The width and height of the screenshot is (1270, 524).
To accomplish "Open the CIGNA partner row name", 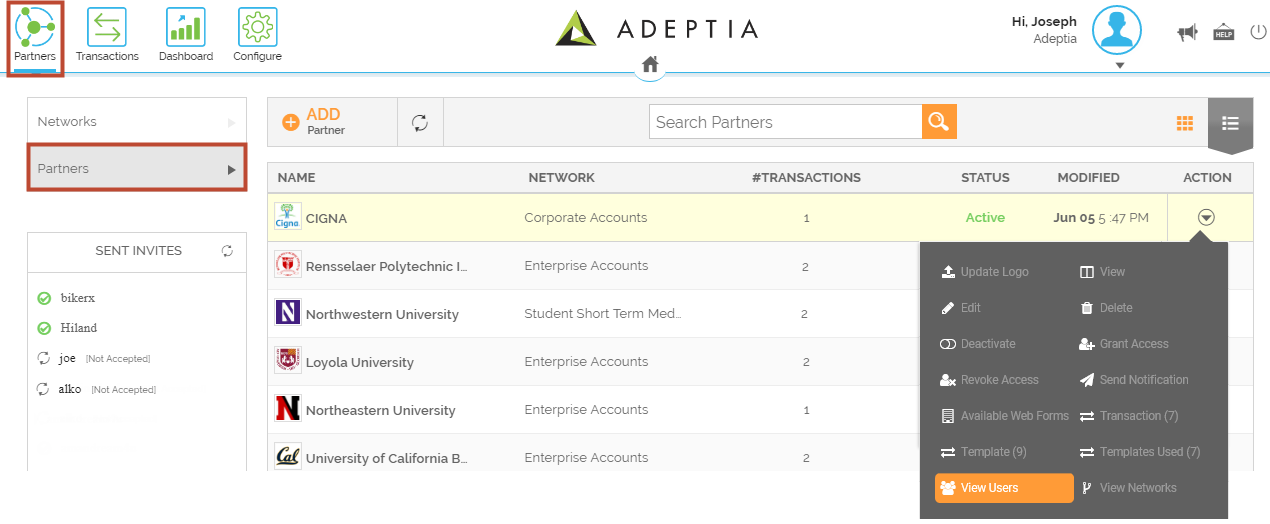I will click(x=326, y=218).
